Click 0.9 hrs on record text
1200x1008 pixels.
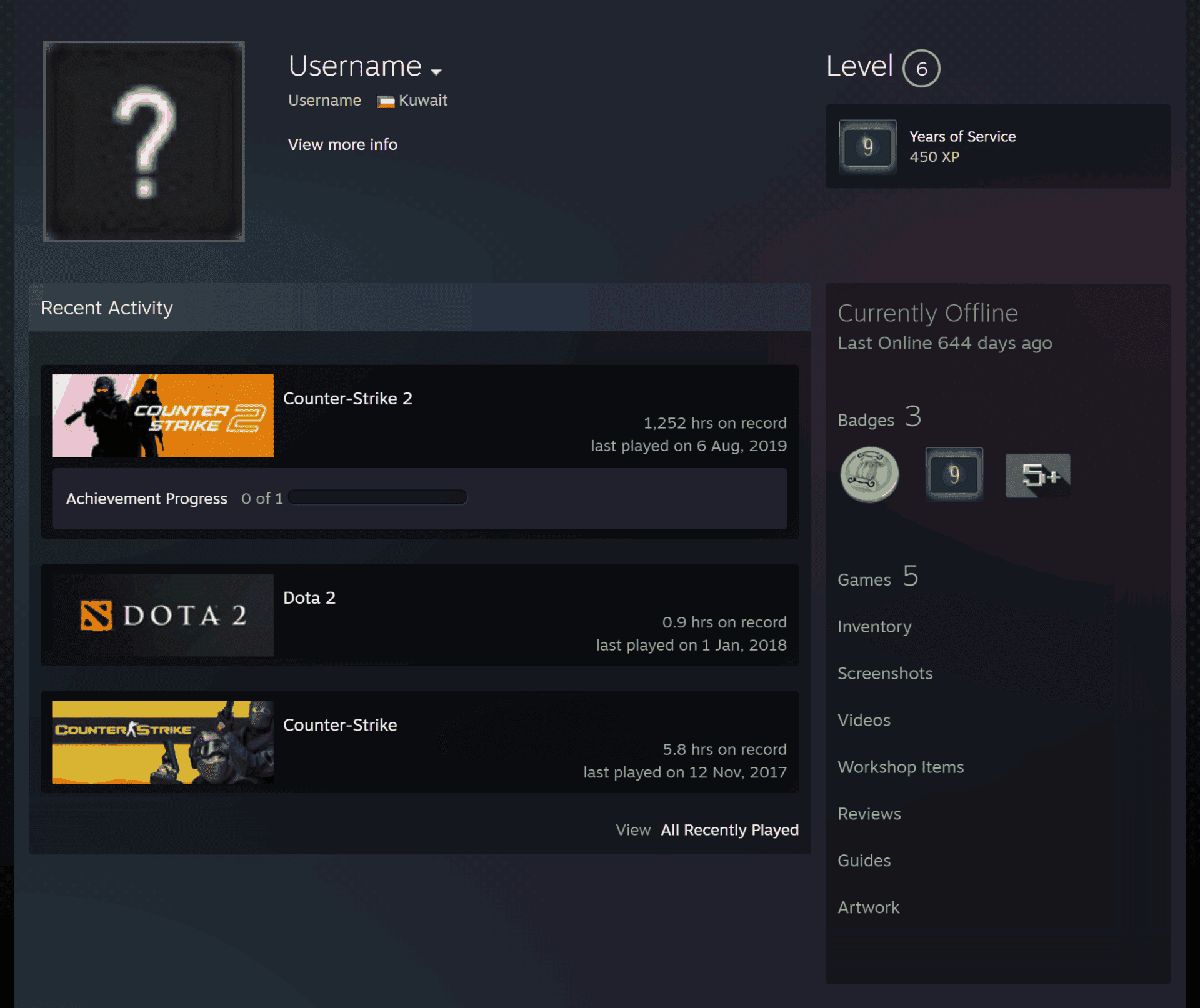pos(724,622)
